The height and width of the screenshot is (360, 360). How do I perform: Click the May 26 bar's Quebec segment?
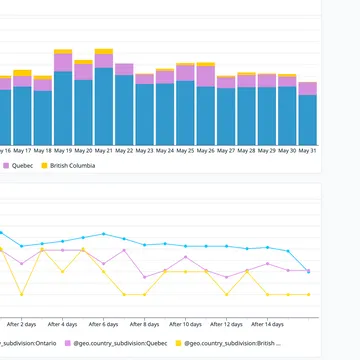coord(206,76)
